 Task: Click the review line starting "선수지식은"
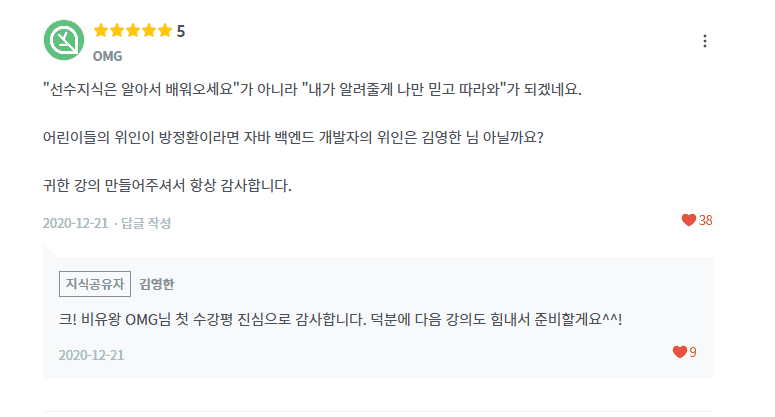click(x=310, y=89)
